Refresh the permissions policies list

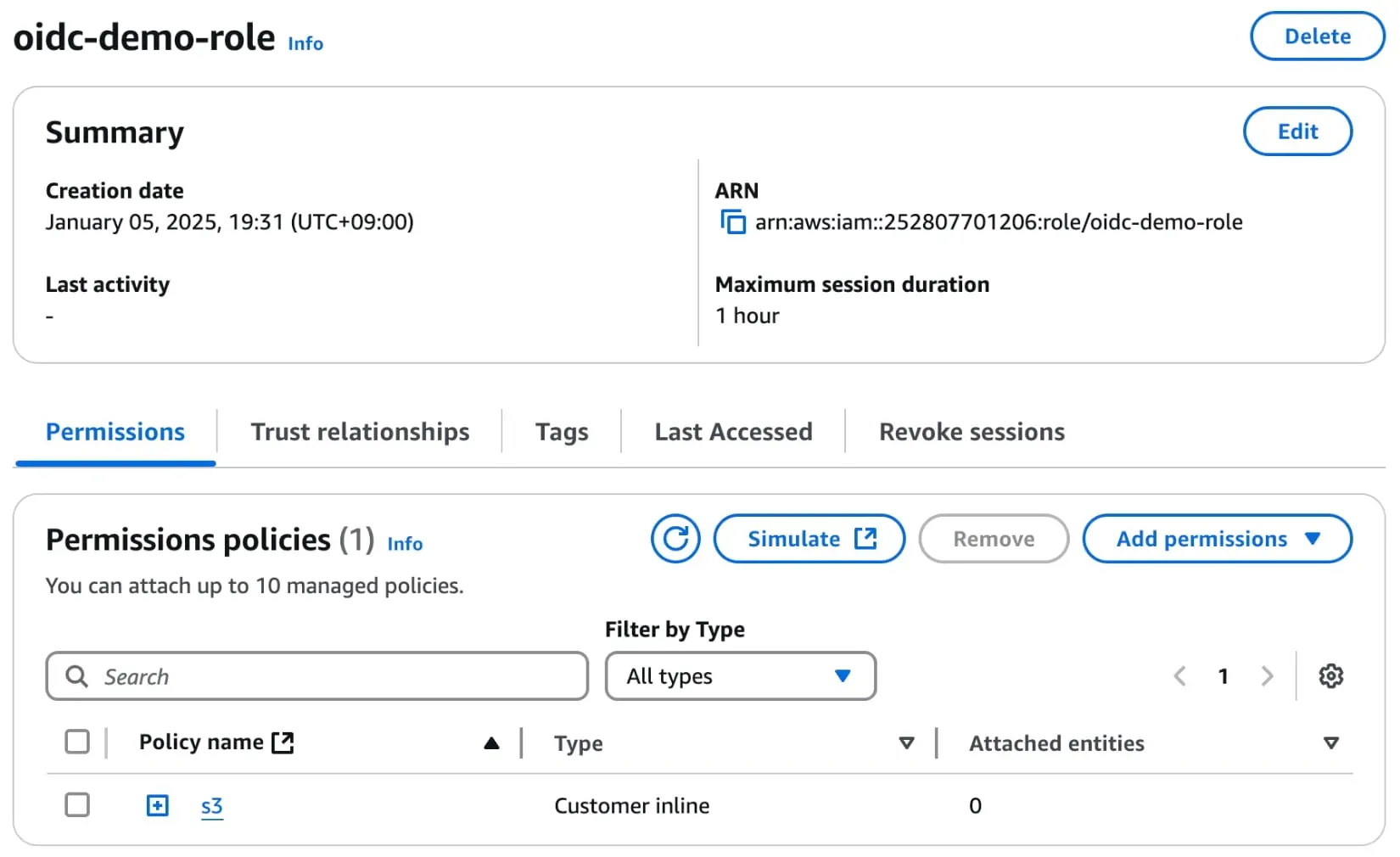675,539
